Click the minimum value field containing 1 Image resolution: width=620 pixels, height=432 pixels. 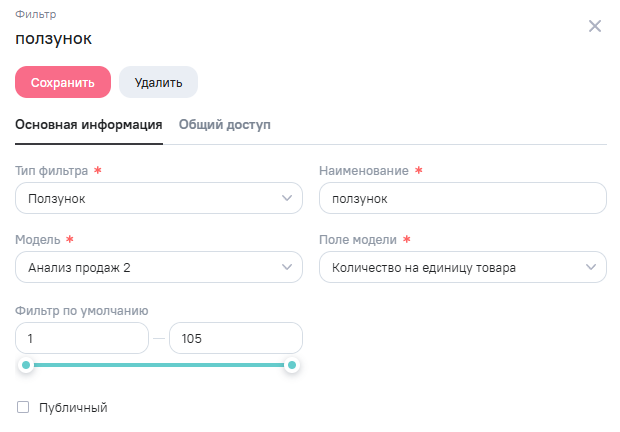pos(82,338)
